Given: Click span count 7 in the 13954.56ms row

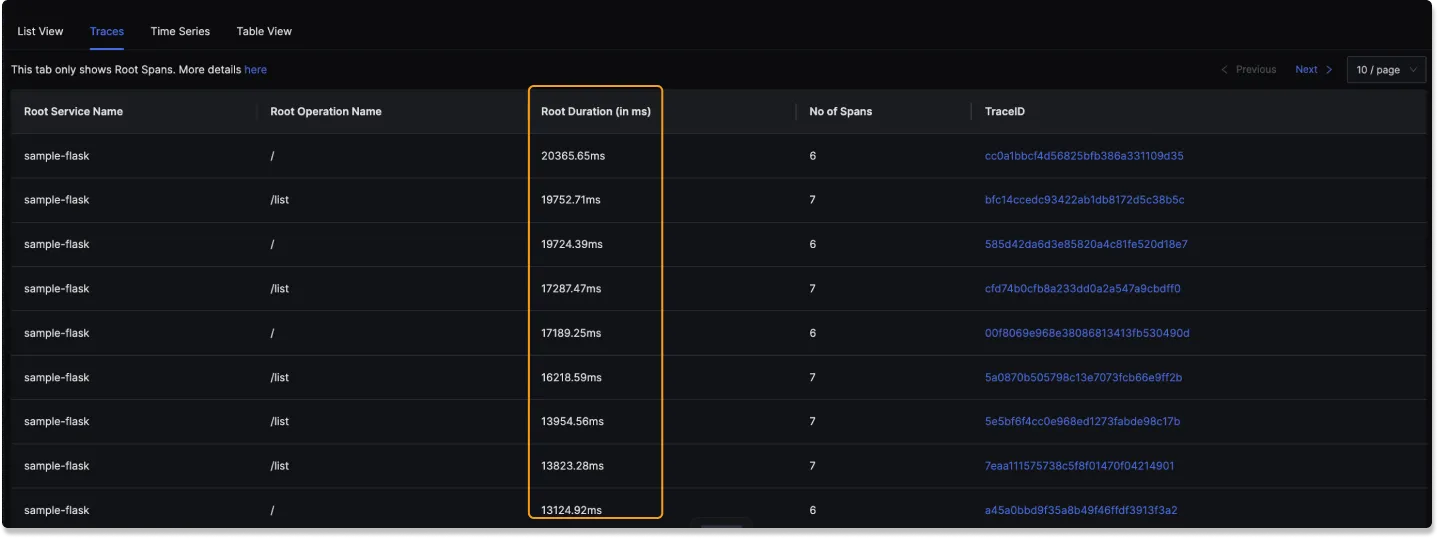Looking at the screenshot, I should [813, 422].
